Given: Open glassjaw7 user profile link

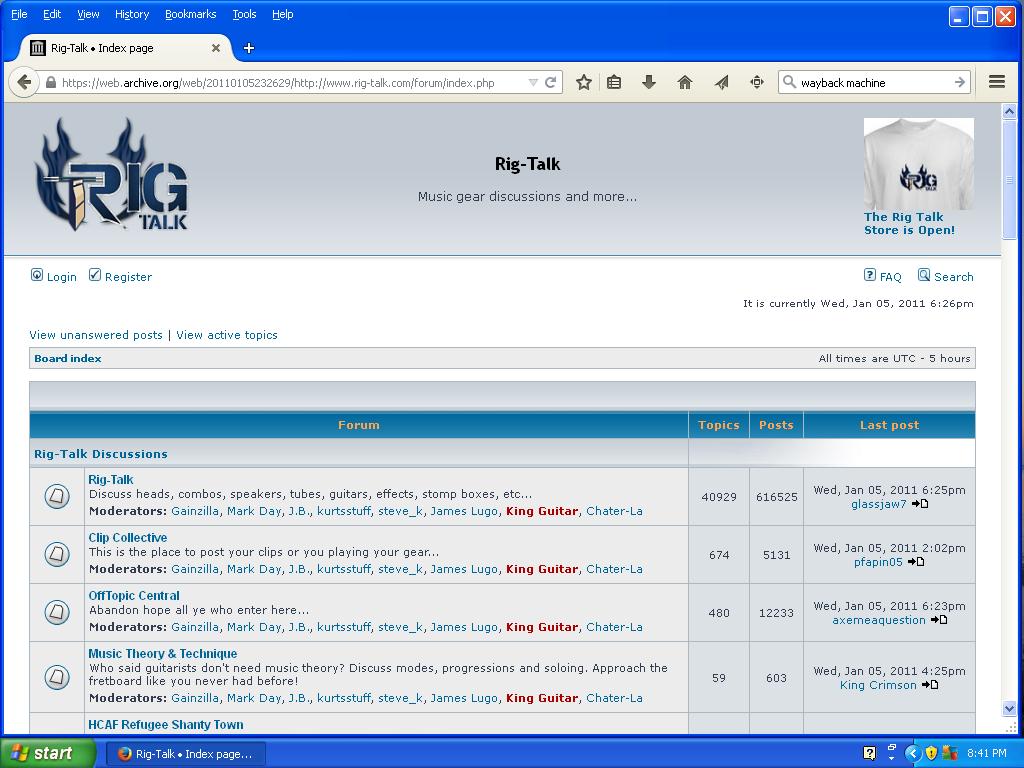Looking at the screenshot, I should (879, 504).
